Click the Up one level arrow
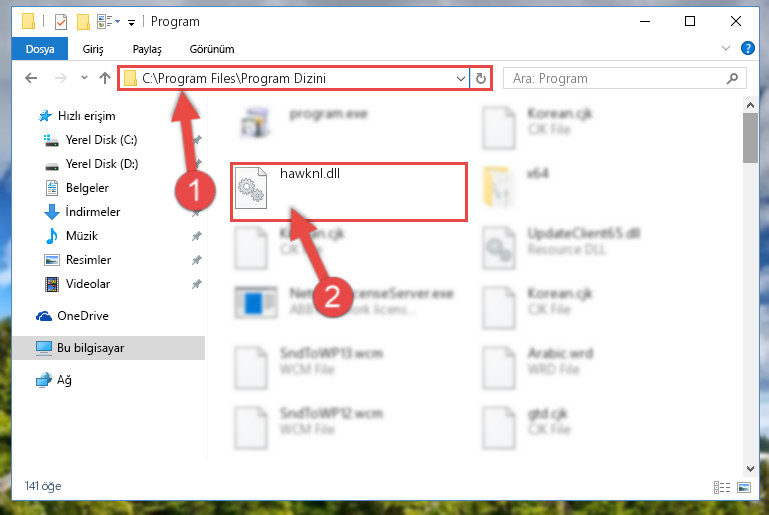Viewport: 769px width, 515px height. click(104, 78)
